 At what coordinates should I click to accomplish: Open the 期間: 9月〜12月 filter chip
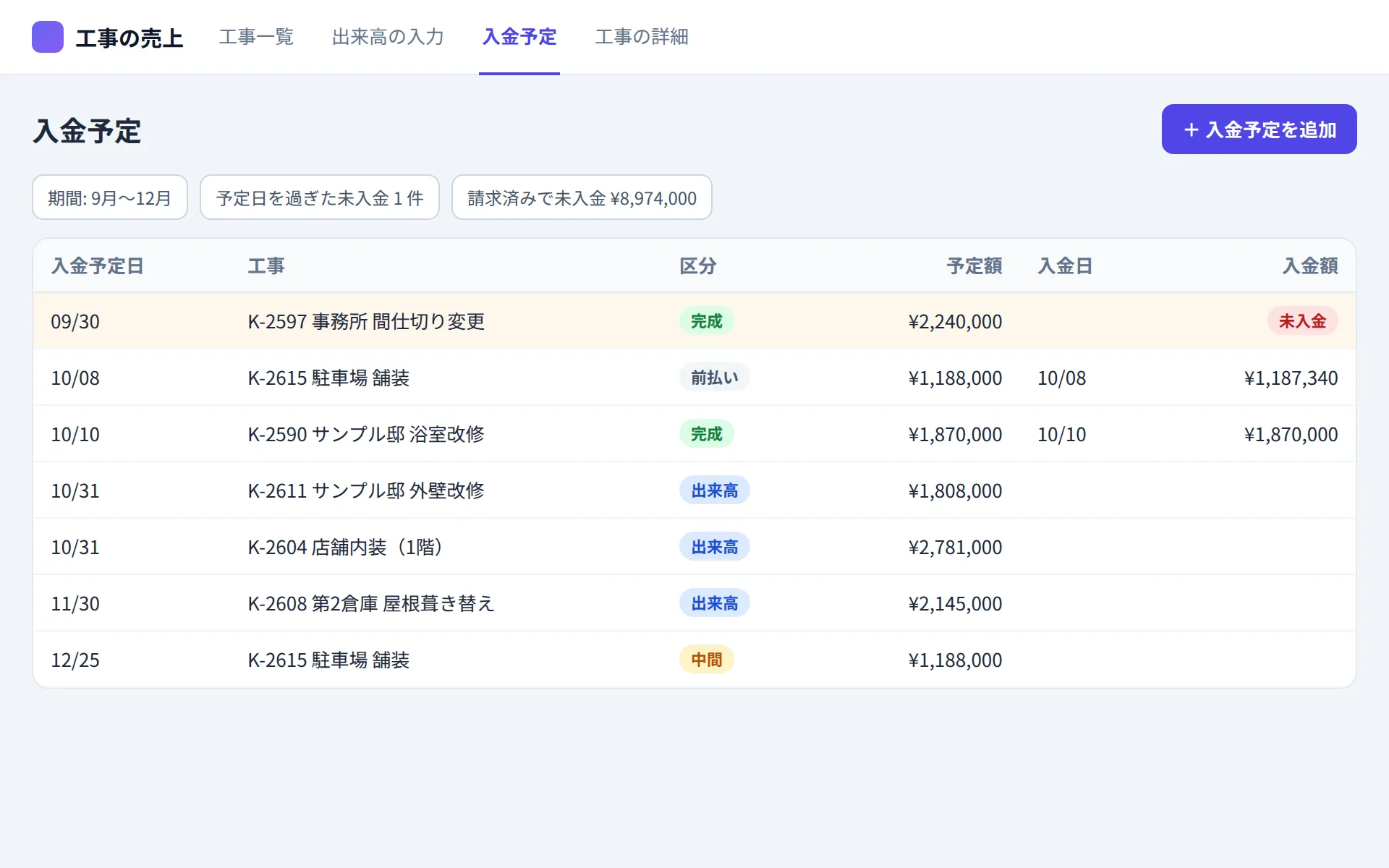click(110, 197)
